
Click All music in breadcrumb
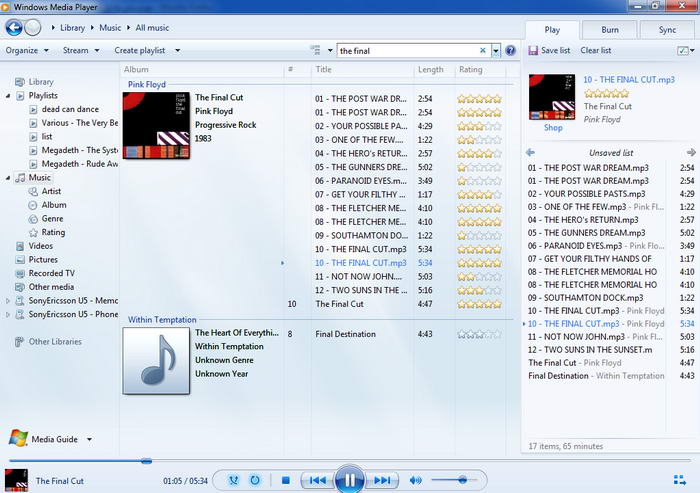pyautogui.click(x=152, y=28)
